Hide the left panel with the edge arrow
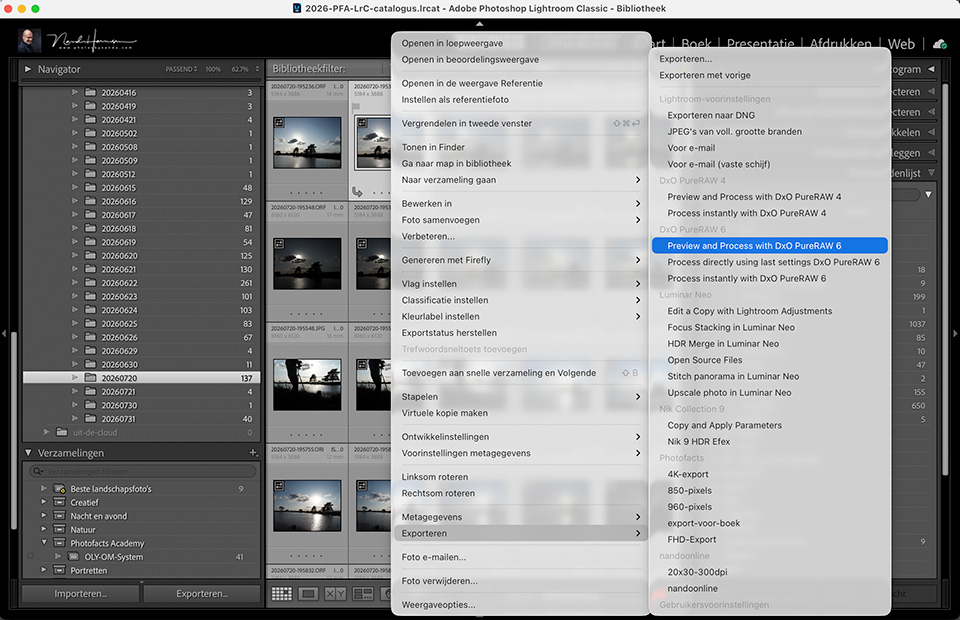 click(4, 334)
